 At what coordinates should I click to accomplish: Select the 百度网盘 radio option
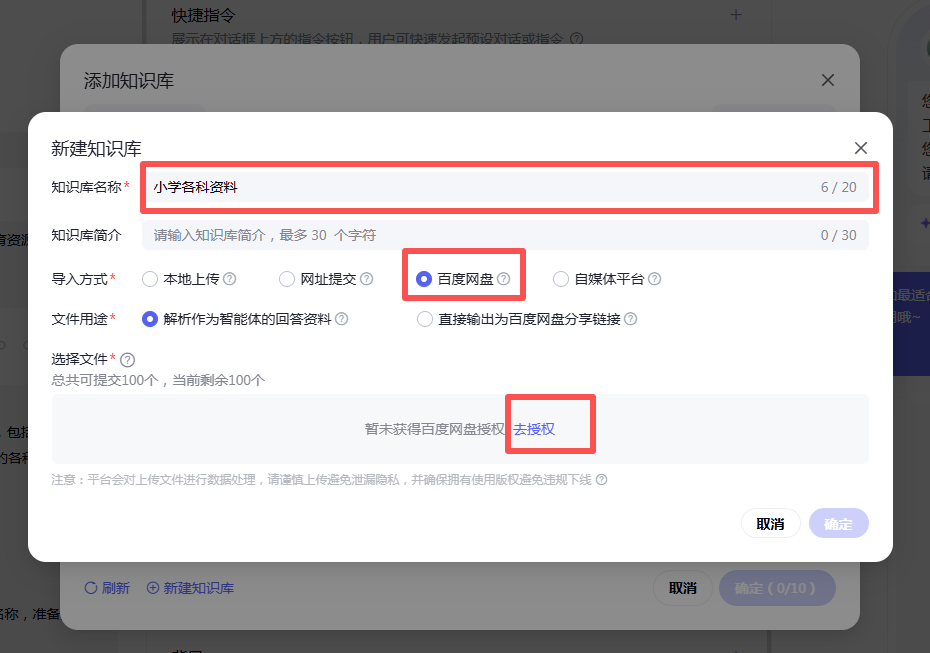click(423, 279)
